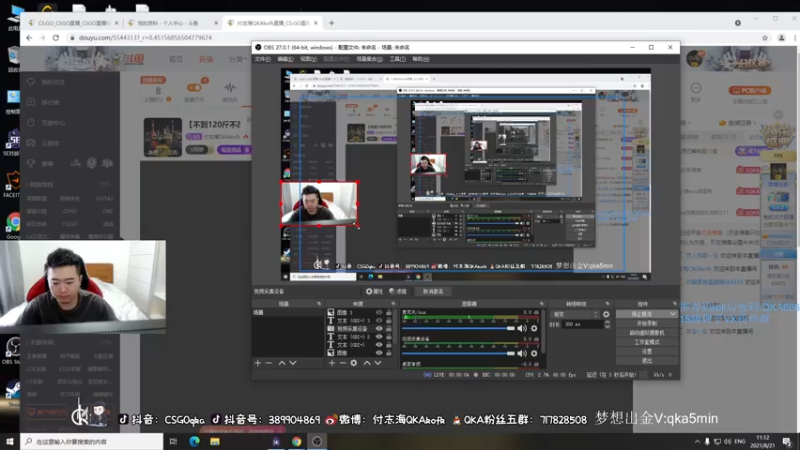Click the 属性 properties gear above docks
Image resolution: width=800 pixels, height=450 pixels.
pos(373,291)
